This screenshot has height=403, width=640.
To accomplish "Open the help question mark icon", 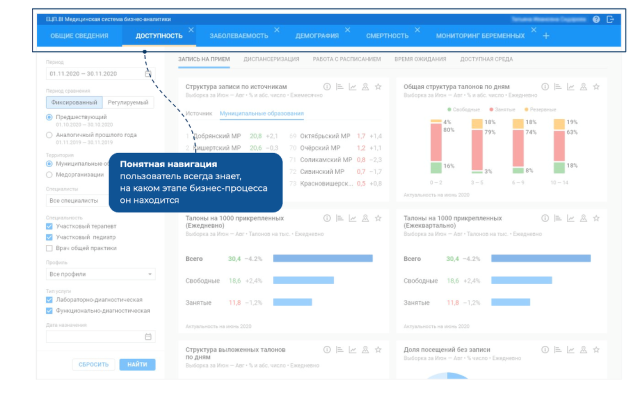I will click(x=596, y=19).
